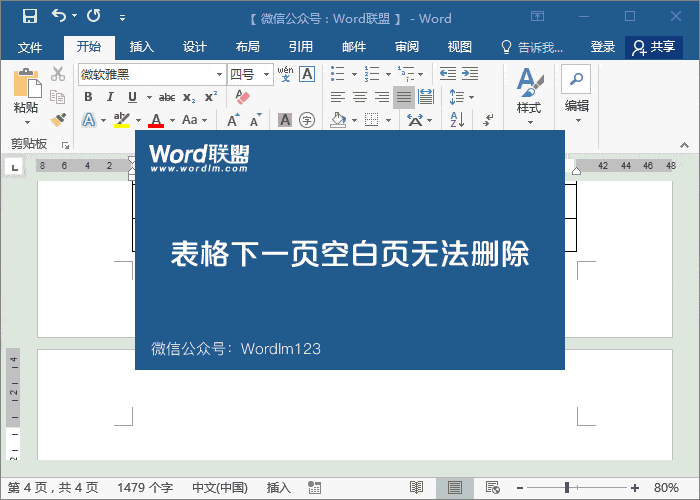This screenshot has width=700, height=500.
Task: Toggle character shading icon
Action: 285,120
